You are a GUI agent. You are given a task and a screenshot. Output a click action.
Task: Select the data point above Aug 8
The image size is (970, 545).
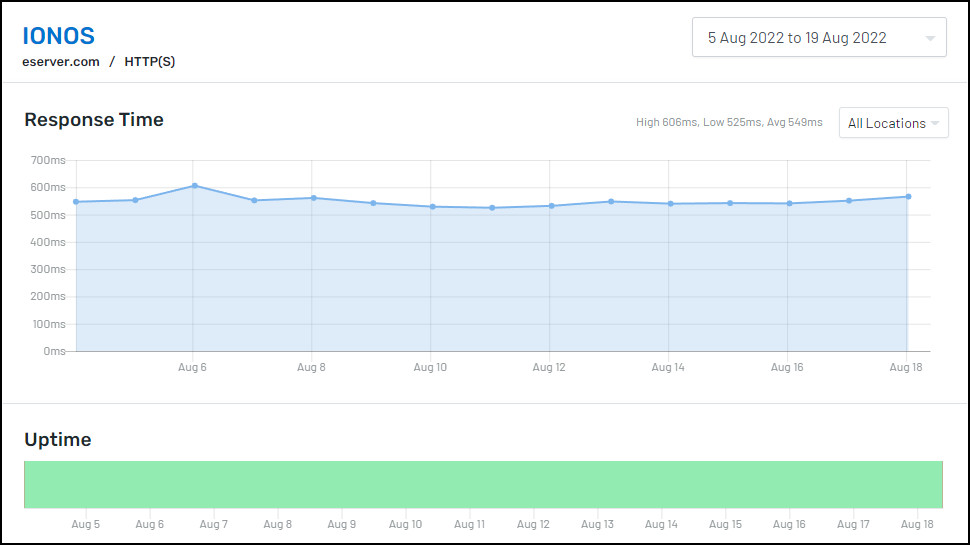[314, 198]
